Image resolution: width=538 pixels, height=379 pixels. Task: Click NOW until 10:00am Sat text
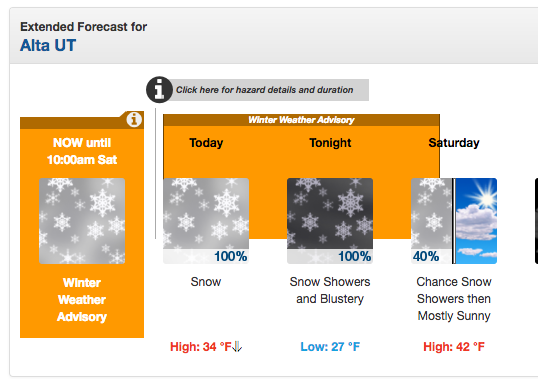82,151
